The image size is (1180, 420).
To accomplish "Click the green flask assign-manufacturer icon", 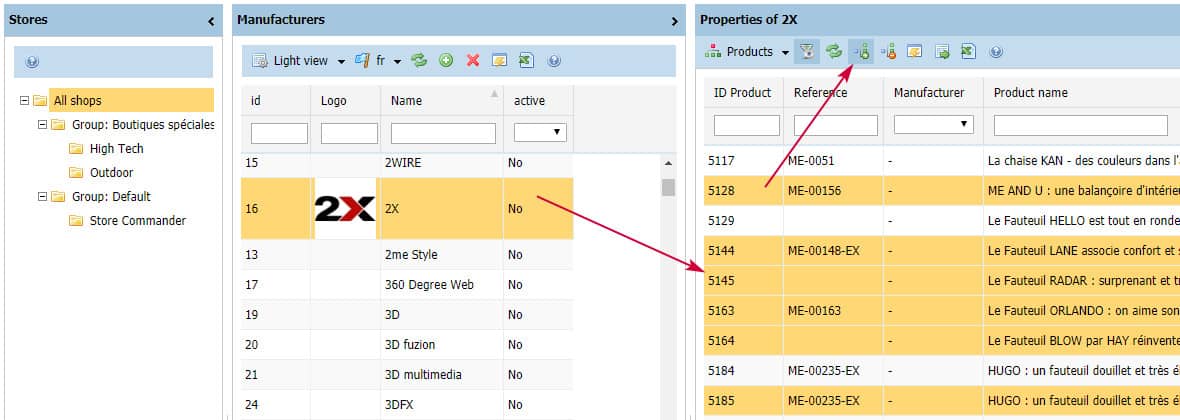I will click(861, 52).
